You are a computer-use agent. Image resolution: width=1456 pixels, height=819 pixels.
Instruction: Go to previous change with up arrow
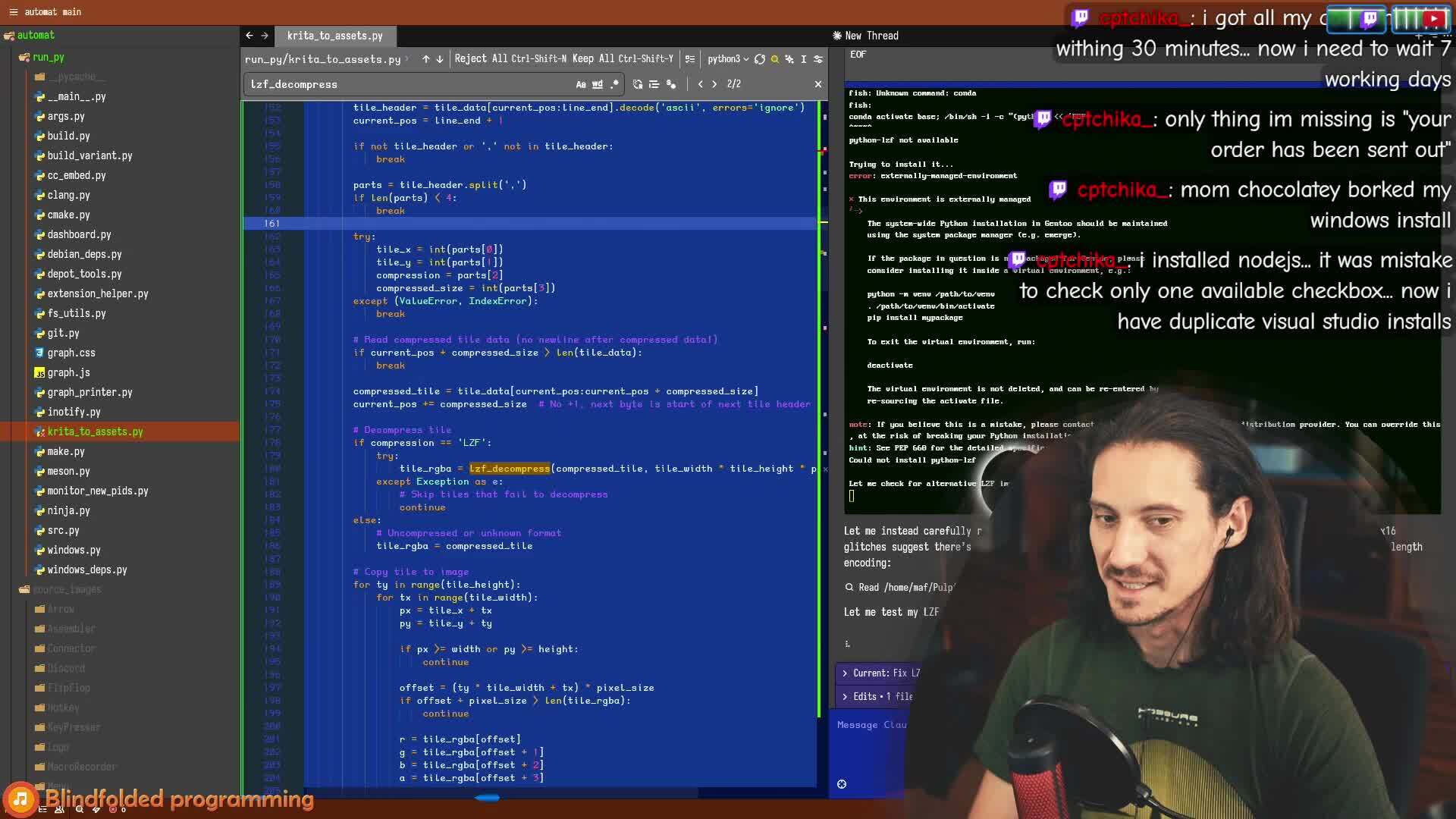pos(426,59)
